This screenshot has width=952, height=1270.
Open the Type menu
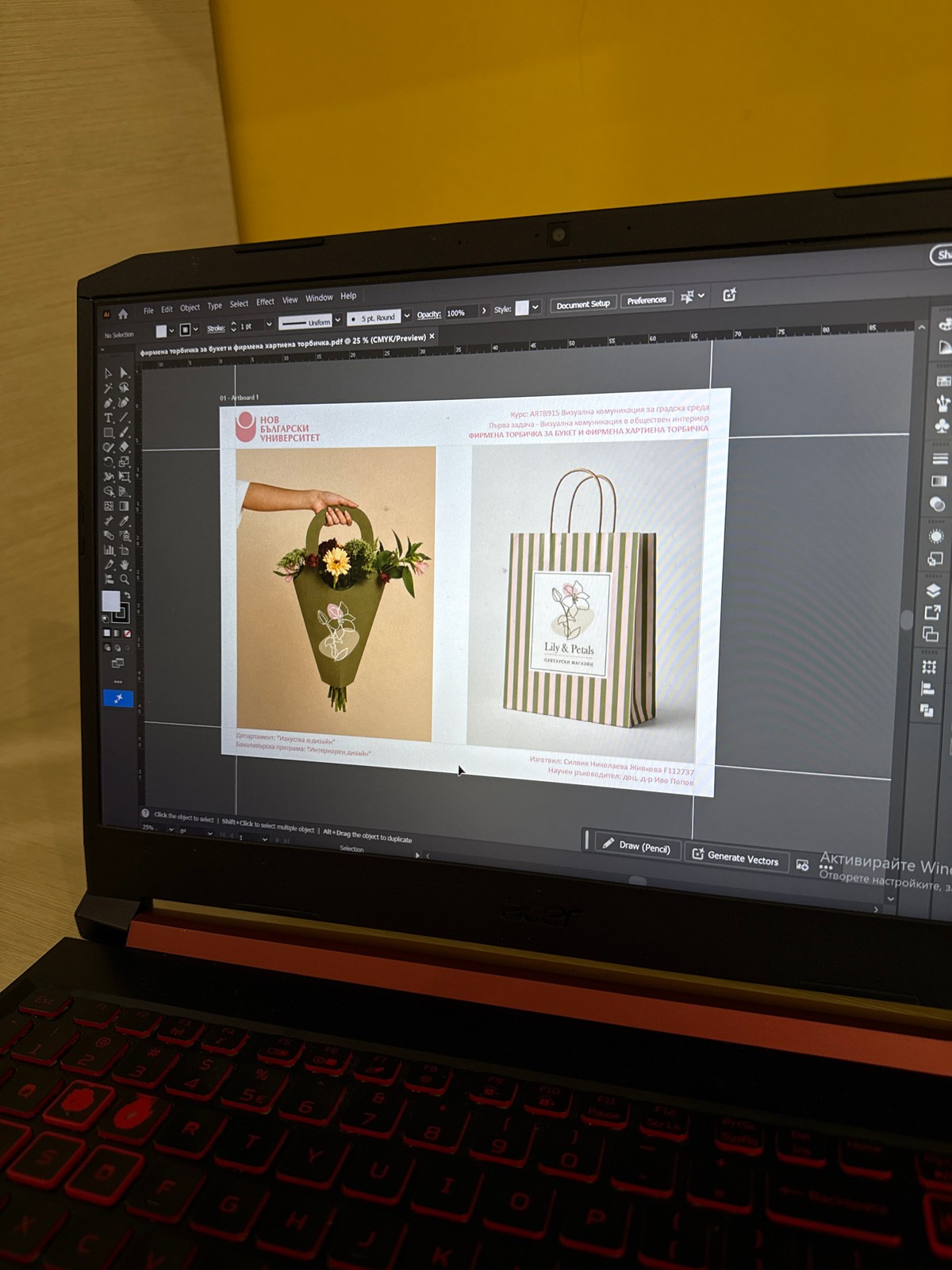(x=215, y=306)
